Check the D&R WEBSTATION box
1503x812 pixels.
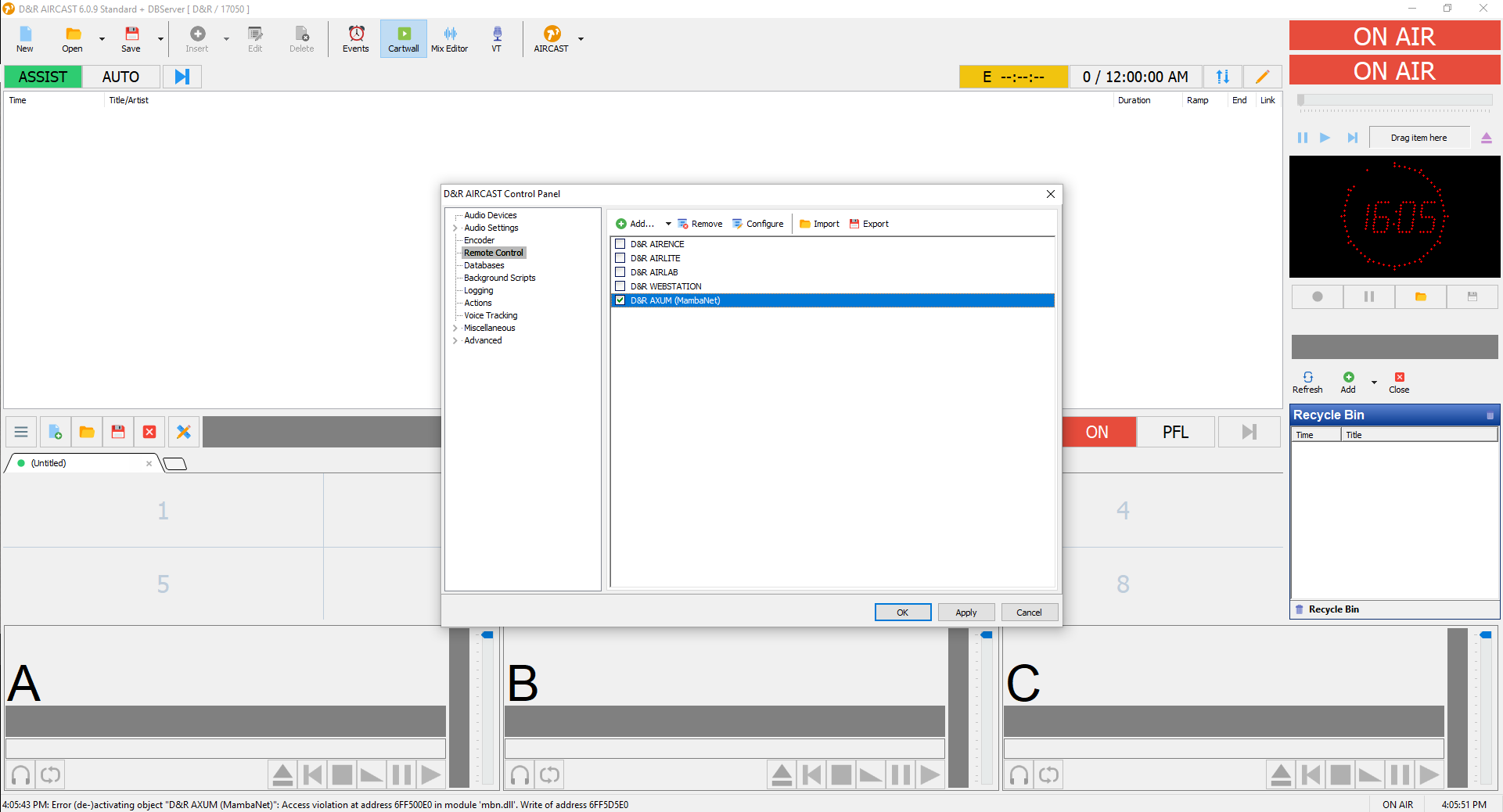[x=620, y=286]
